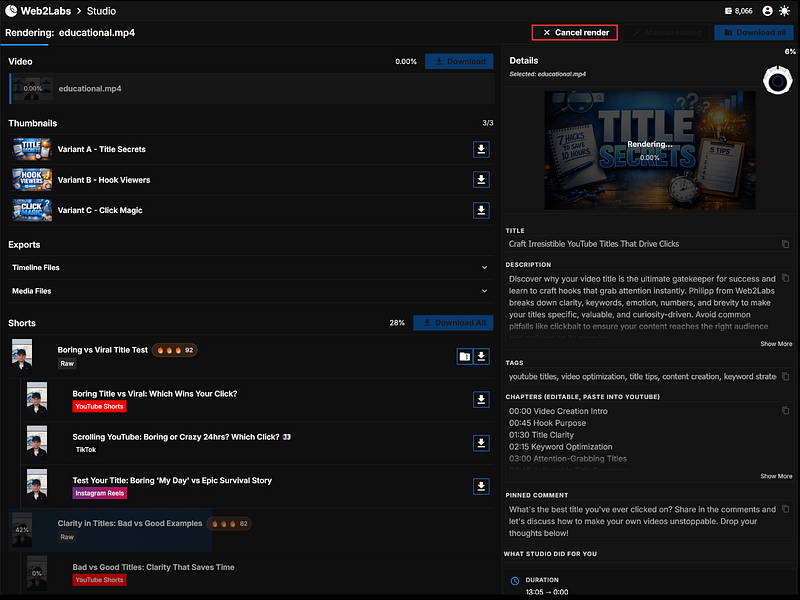Cancel the render in progress
This screenshot has height=600, width=800.
coord(574,33)
